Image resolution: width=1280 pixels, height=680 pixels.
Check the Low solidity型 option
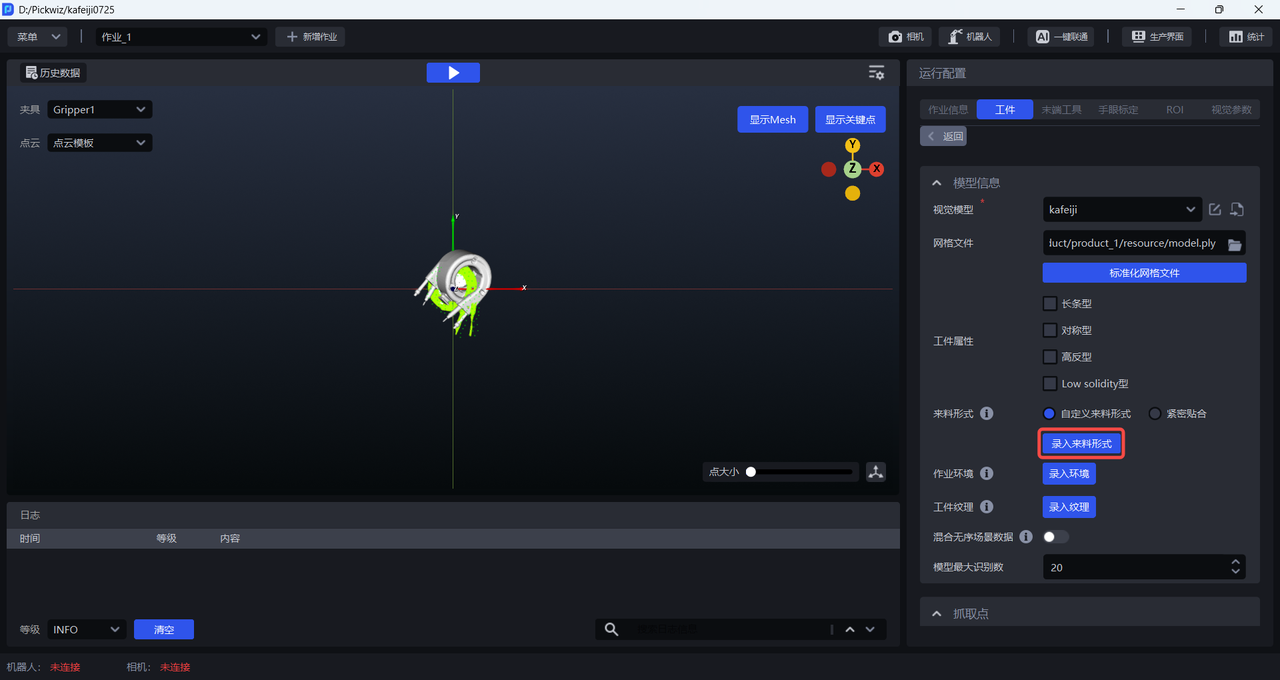1050,384
